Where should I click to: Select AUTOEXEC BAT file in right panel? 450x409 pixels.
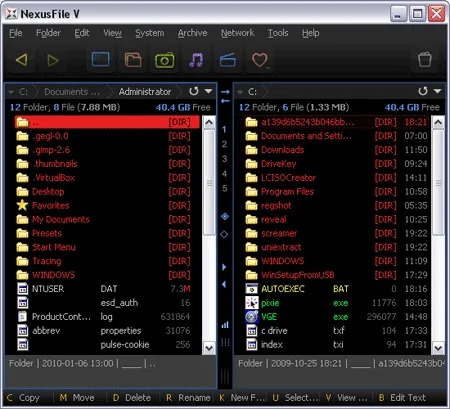pos(337,289)
